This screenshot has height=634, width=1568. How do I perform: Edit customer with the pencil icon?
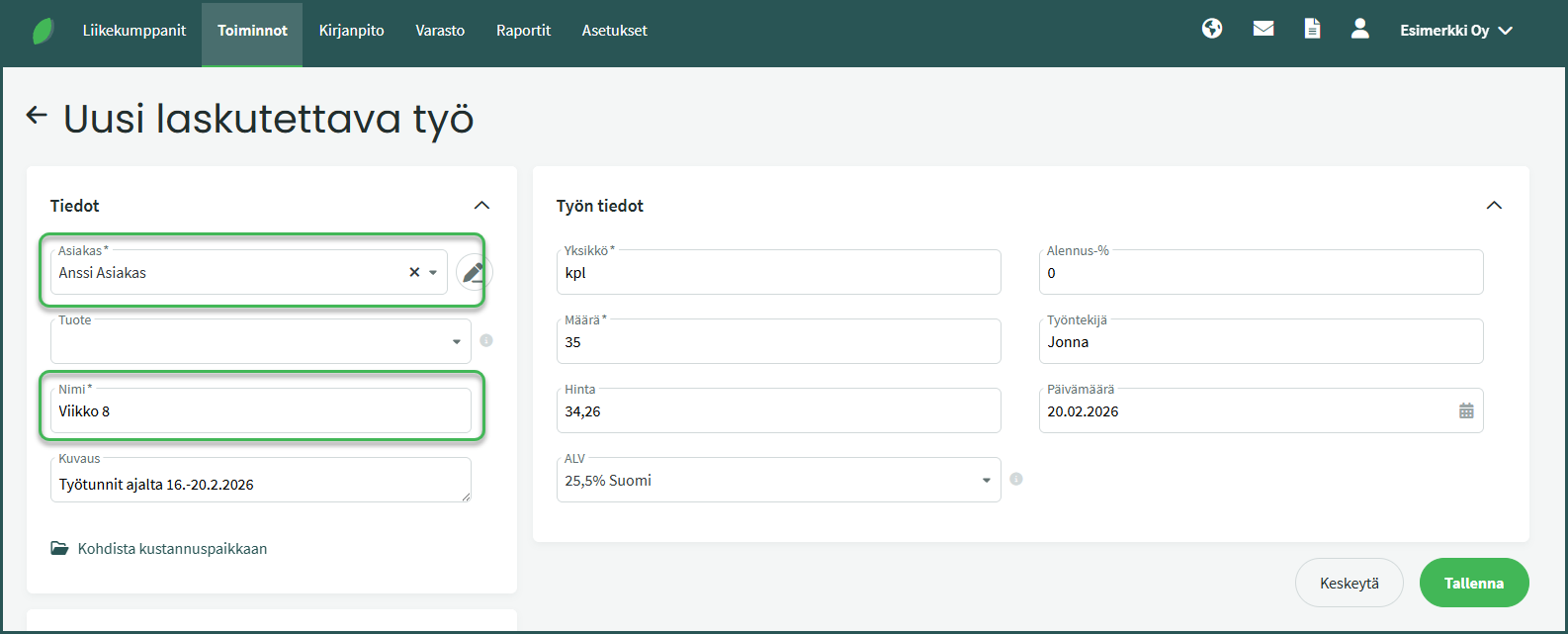[474, 272]
